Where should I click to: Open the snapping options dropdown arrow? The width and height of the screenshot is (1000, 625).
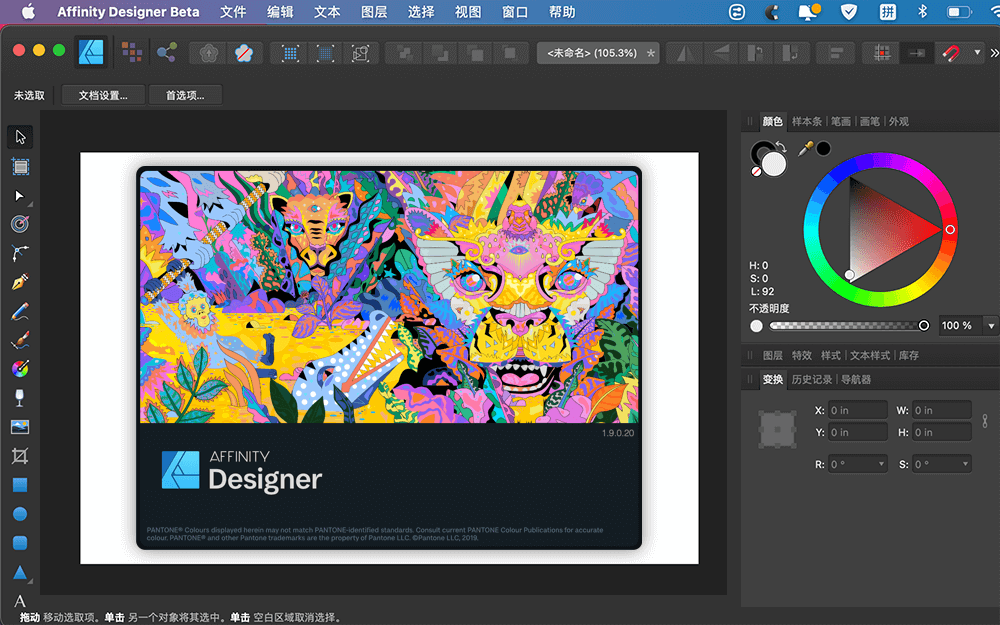(x=977, y=52)
